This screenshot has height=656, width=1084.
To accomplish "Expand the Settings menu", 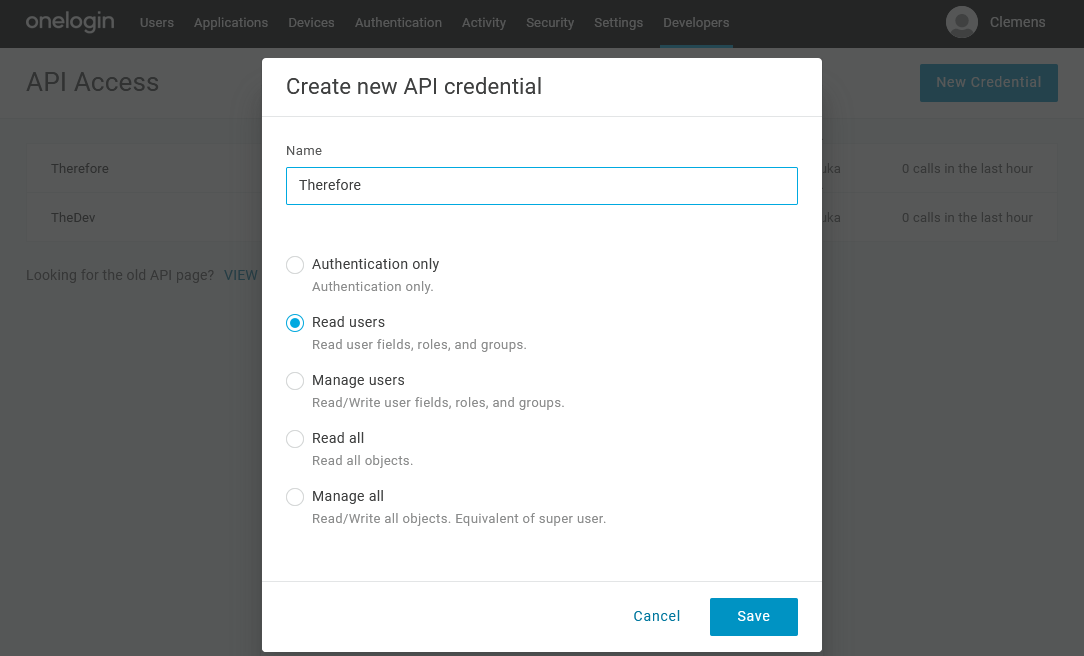I will tap(618, 22).
